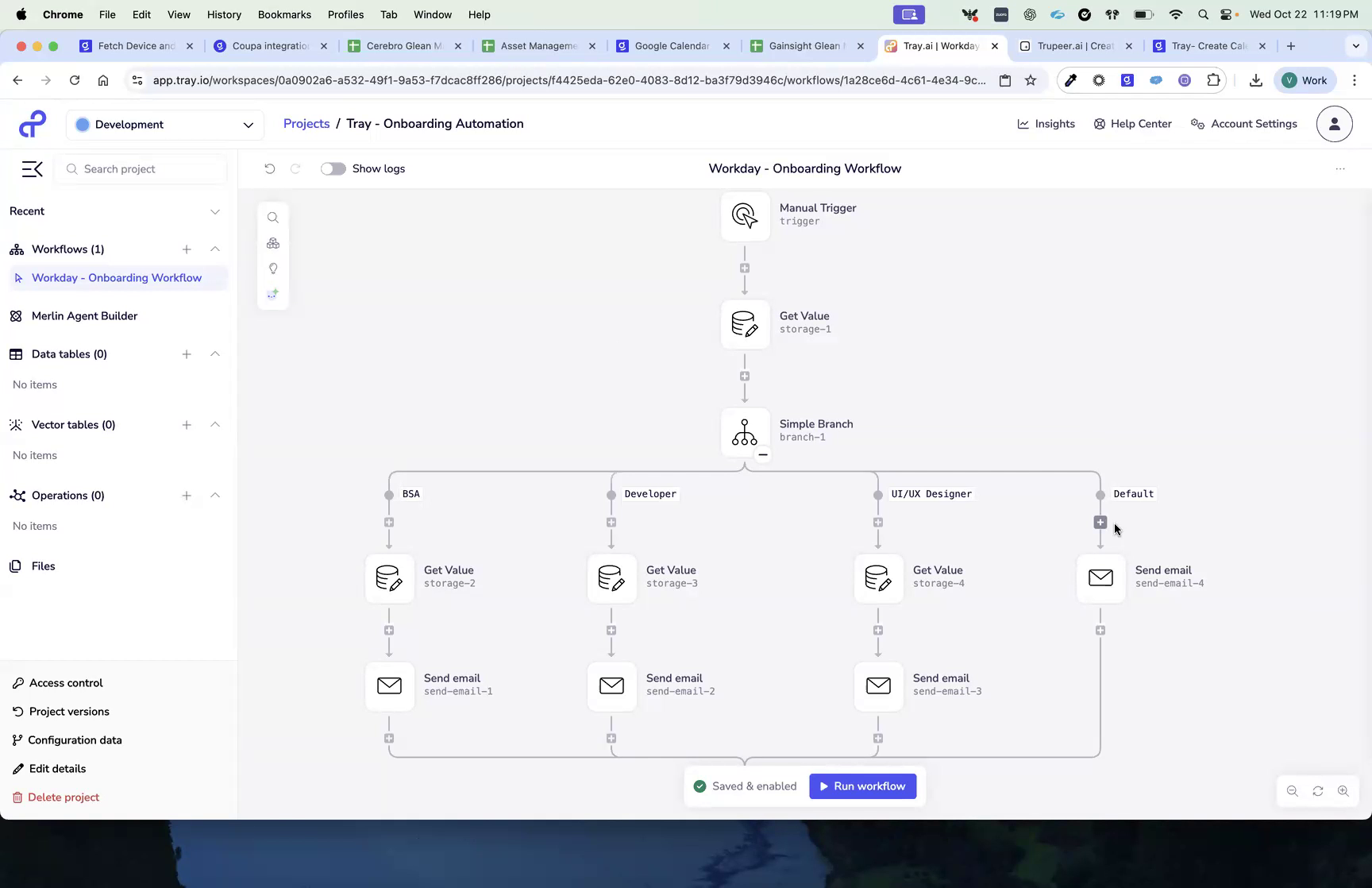Zoom out on the workflow canvas
Viewport: 1372px width, 888px height.
point(1292,791)
